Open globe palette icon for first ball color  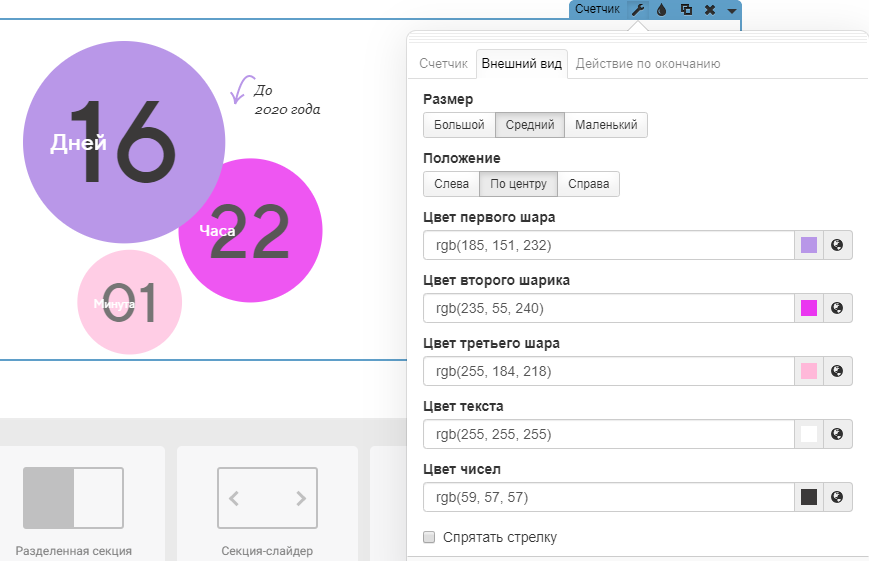838,245
